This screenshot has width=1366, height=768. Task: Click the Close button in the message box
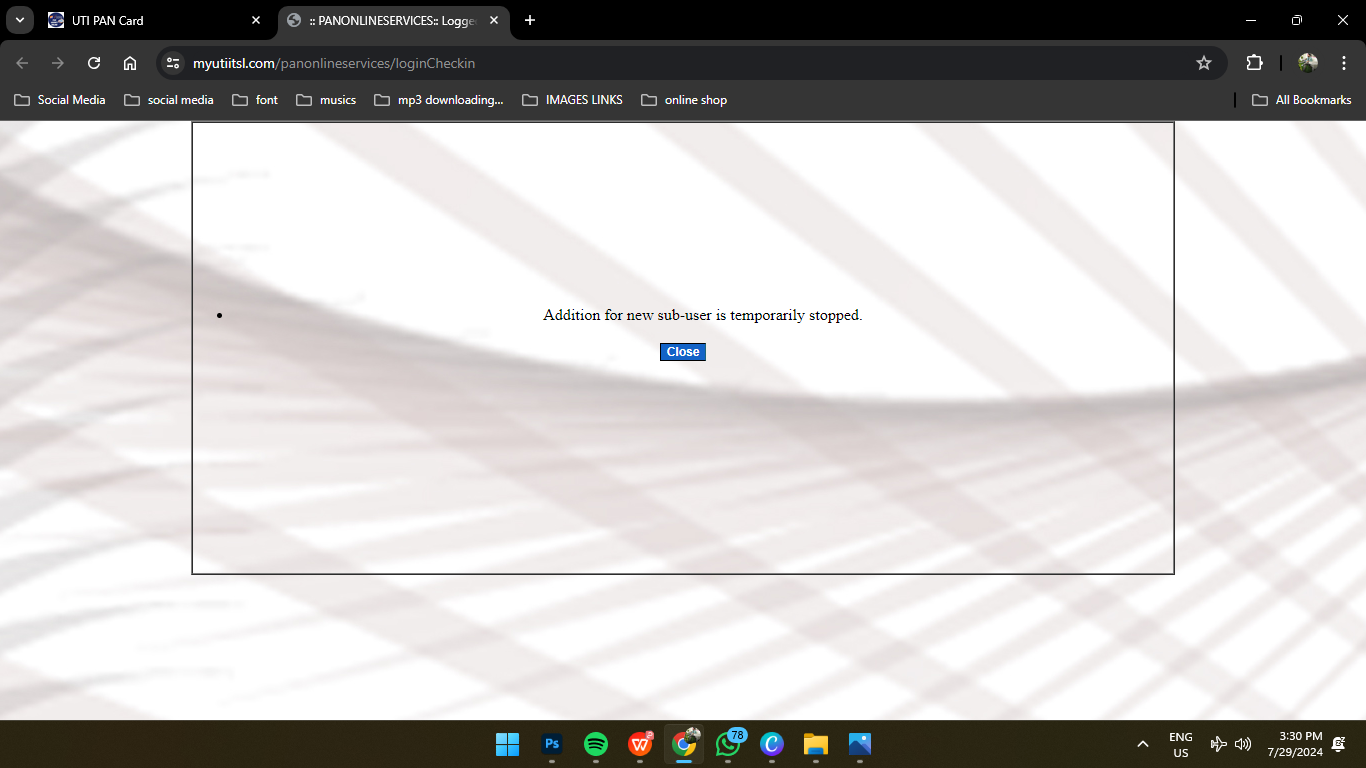[x=683, y=352]
